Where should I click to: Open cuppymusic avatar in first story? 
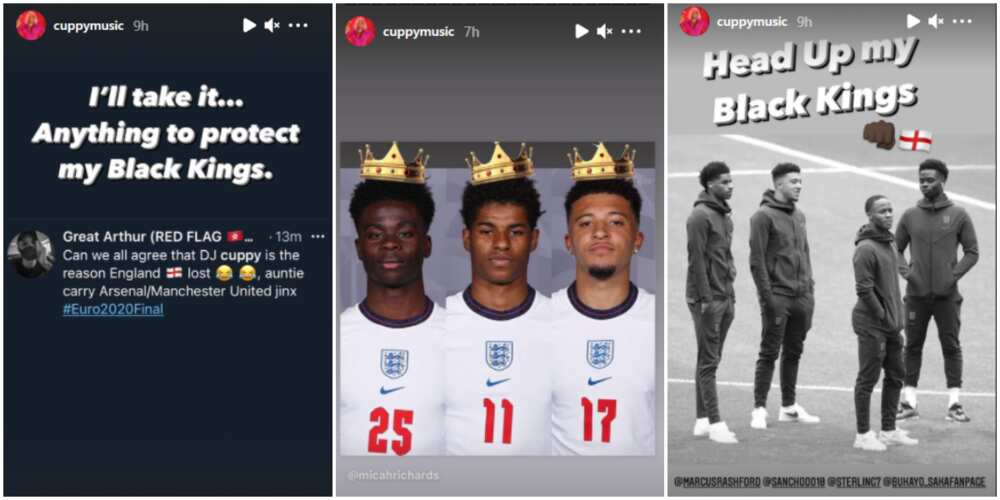[x=31, y=26]
